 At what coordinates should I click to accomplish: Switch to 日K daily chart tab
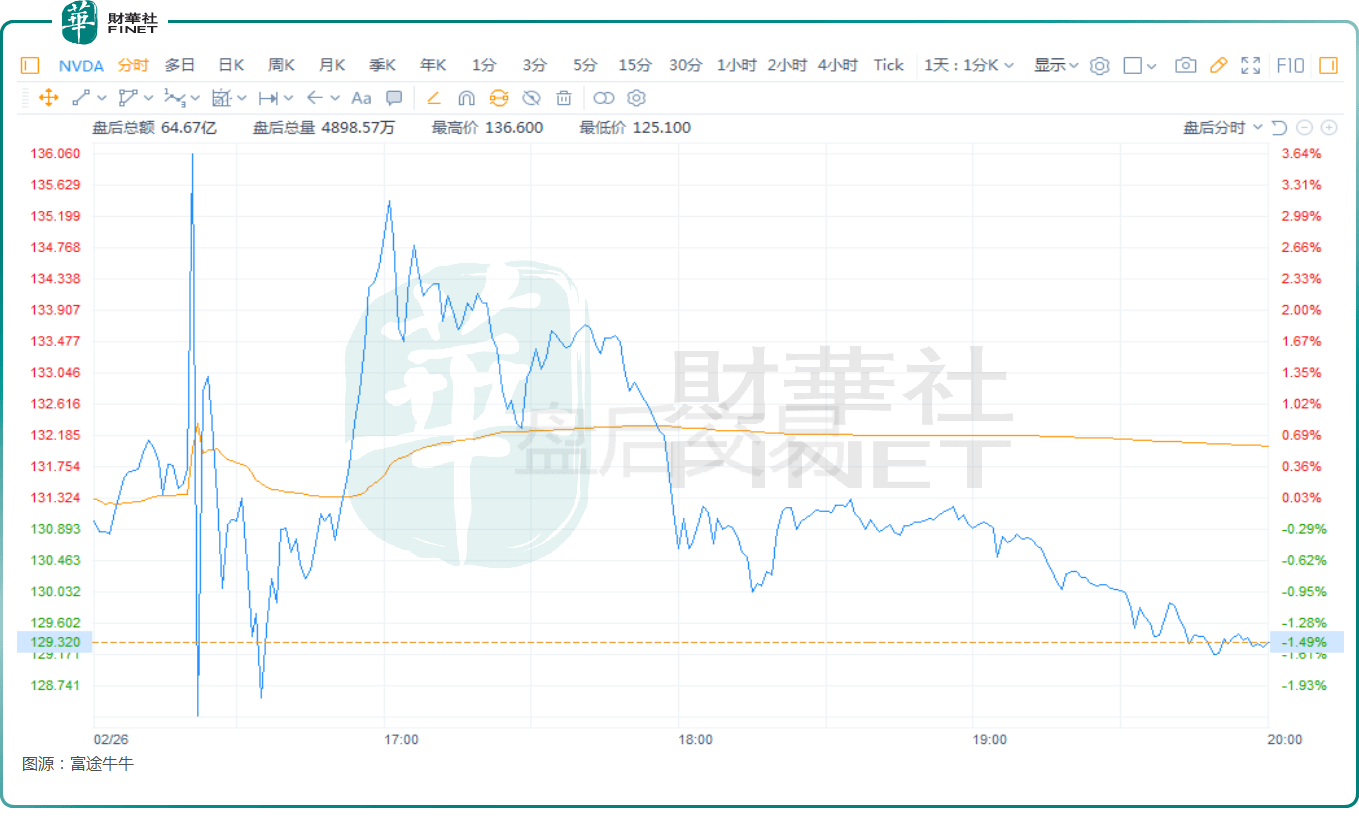pos(231,65)
